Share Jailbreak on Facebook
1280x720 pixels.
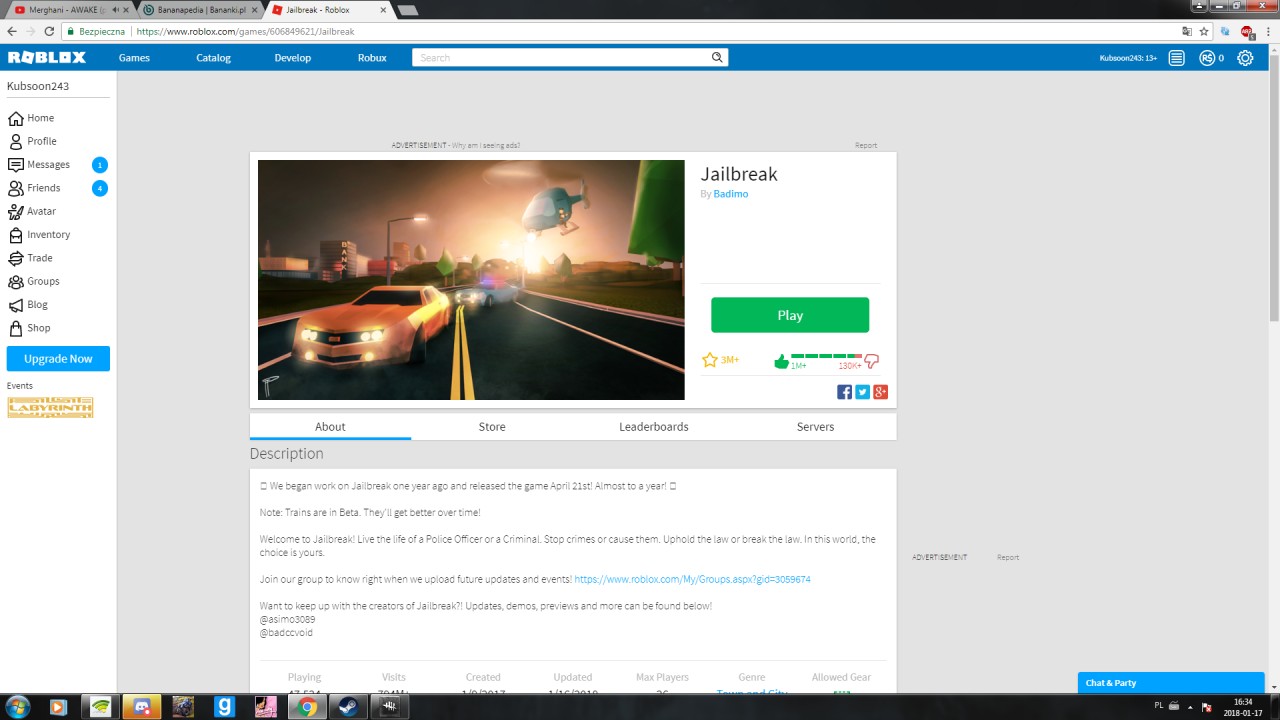[x=844, y=392]
